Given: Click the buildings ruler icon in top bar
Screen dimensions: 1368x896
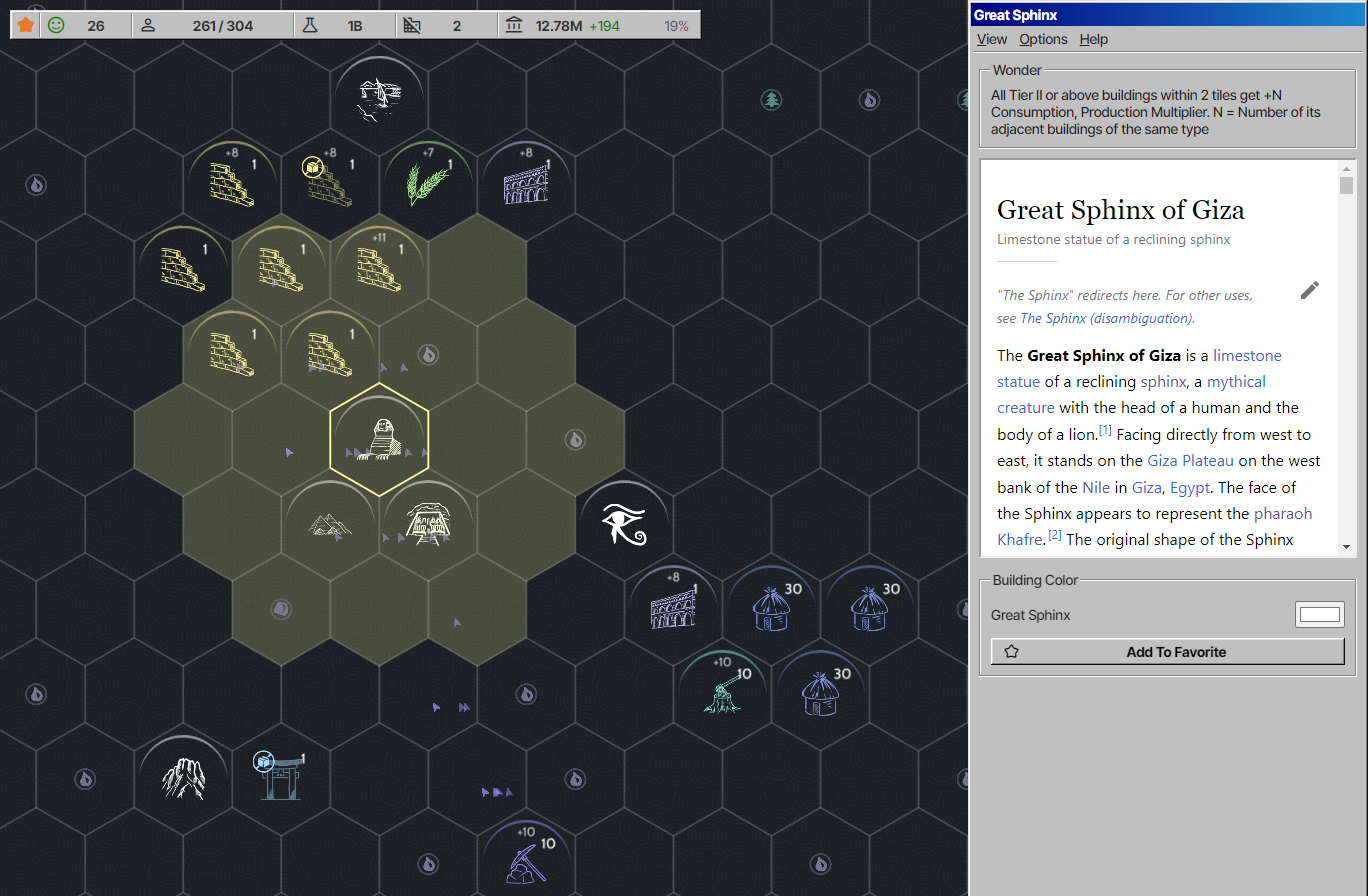Looking at the screenshot, I should pos(412,25).
